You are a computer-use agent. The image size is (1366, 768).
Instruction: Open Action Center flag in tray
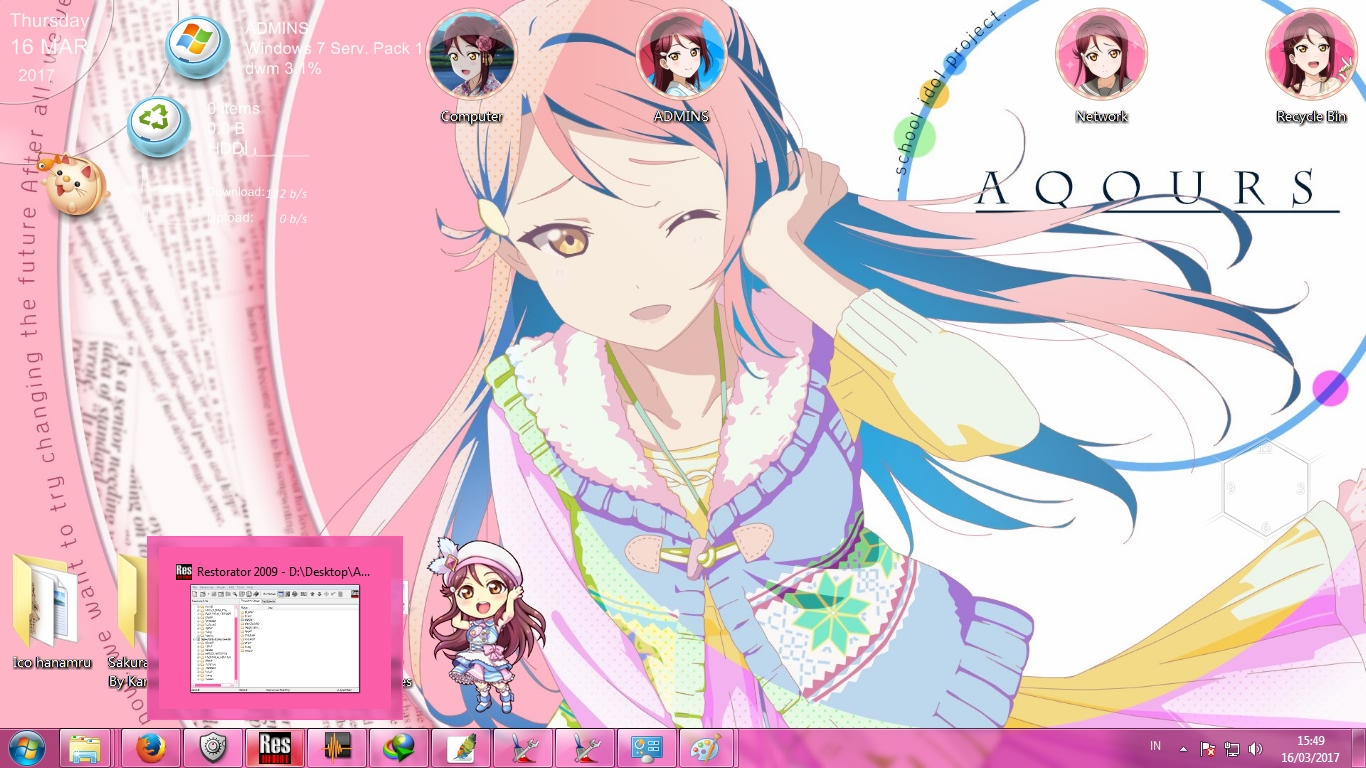point(1208,748)
